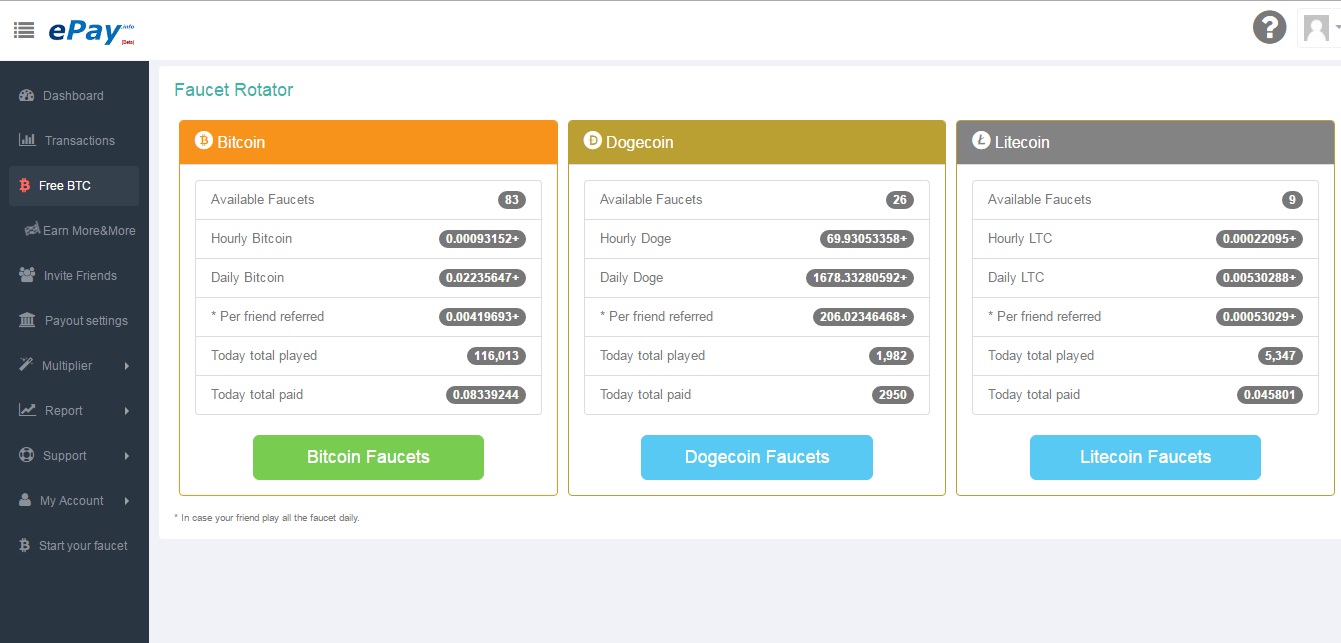Screen dimensions: 1341x643
Task: Expand the Support submenu arrow
Action: pos(127,456)
